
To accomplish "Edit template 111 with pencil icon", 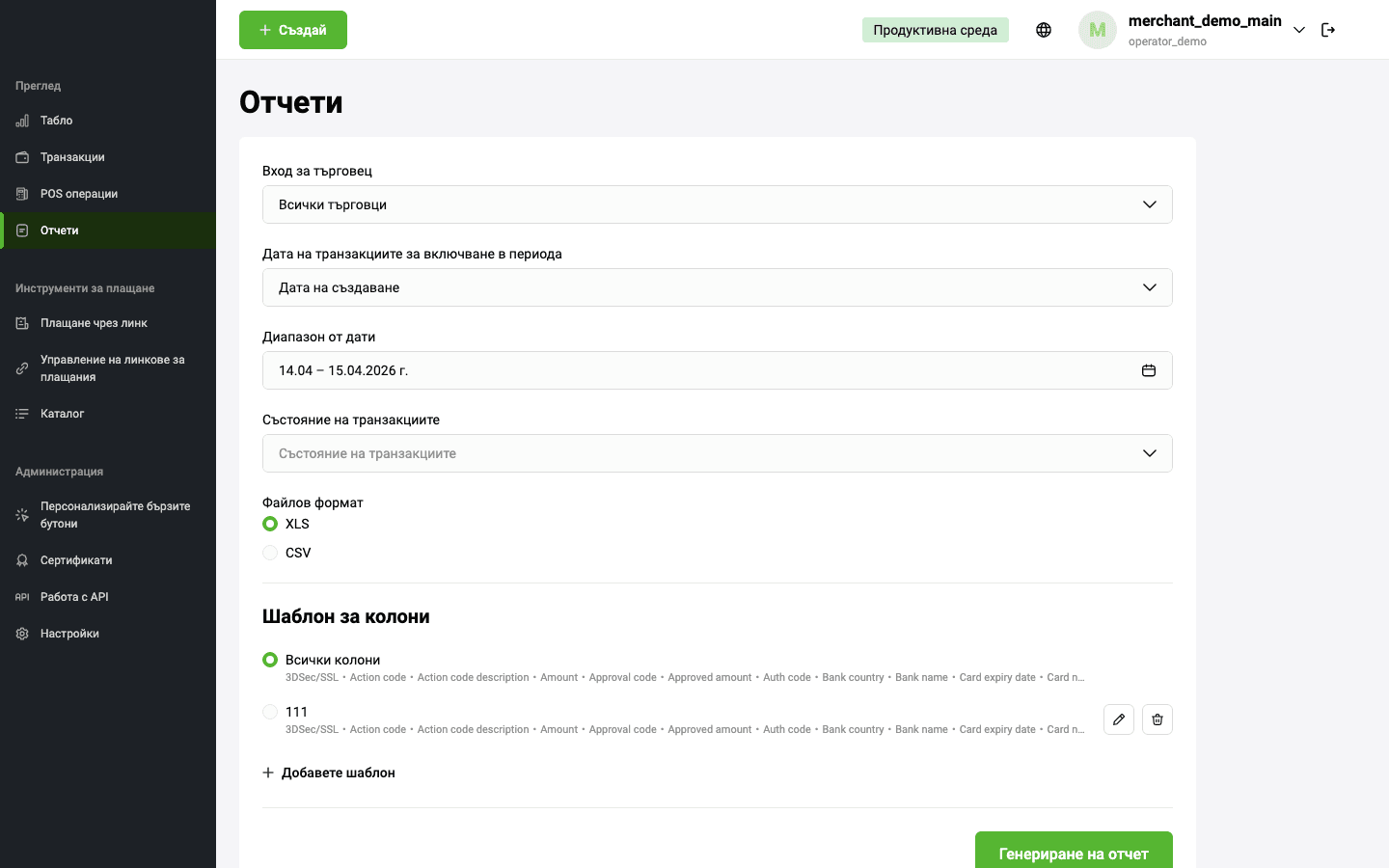I will coord(1119,719).
